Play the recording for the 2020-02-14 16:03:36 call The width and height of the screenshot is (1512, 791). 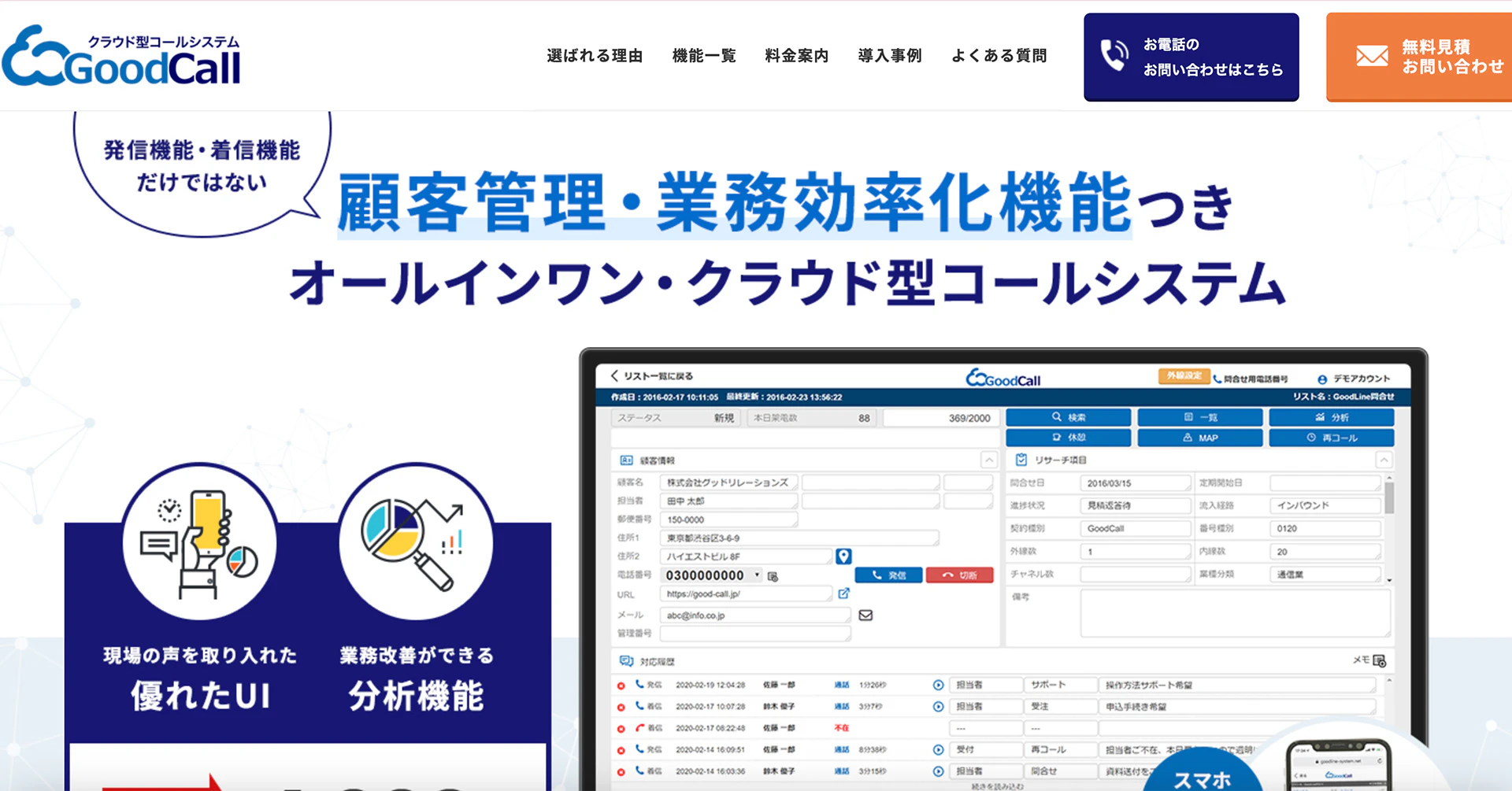pos(938,771)
